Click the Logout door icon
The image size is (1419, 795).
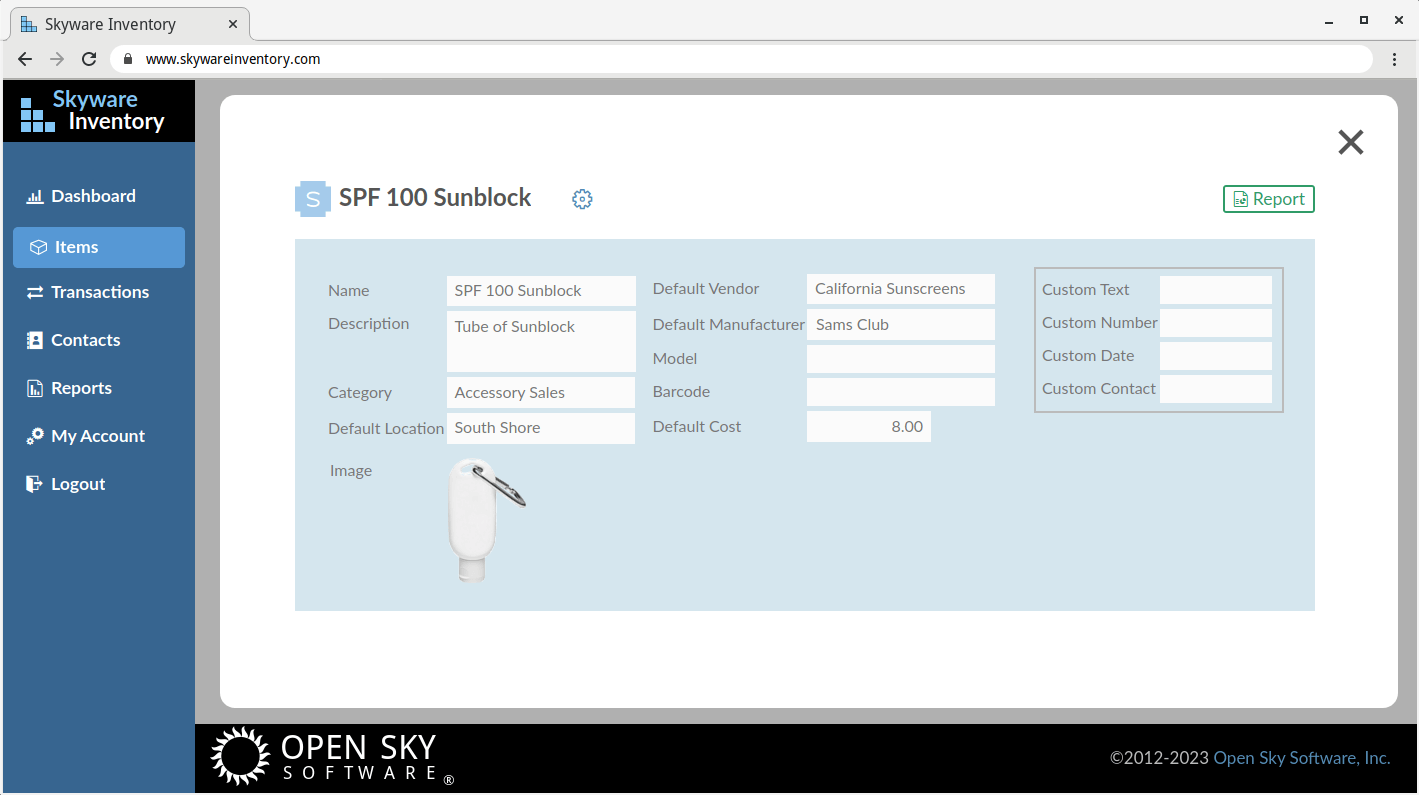point(35,484)
